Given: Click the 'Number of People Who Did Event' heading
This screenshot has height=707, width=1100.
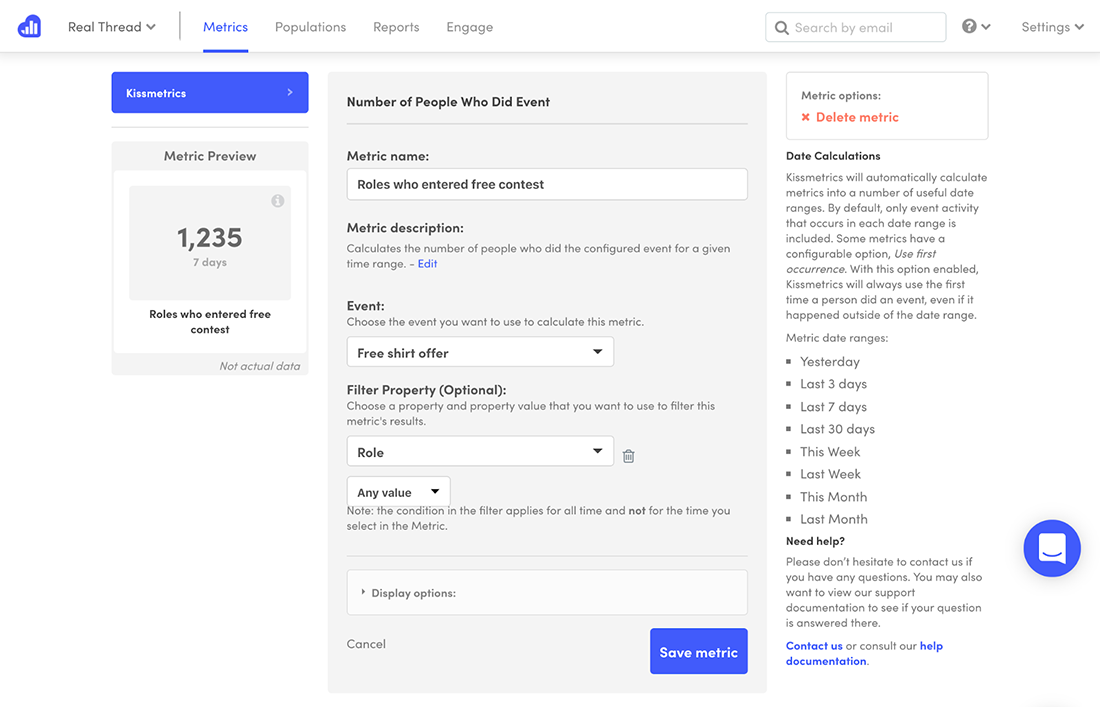Looking at the screenshot, I should pyautogui.click(x=448, y=102).
